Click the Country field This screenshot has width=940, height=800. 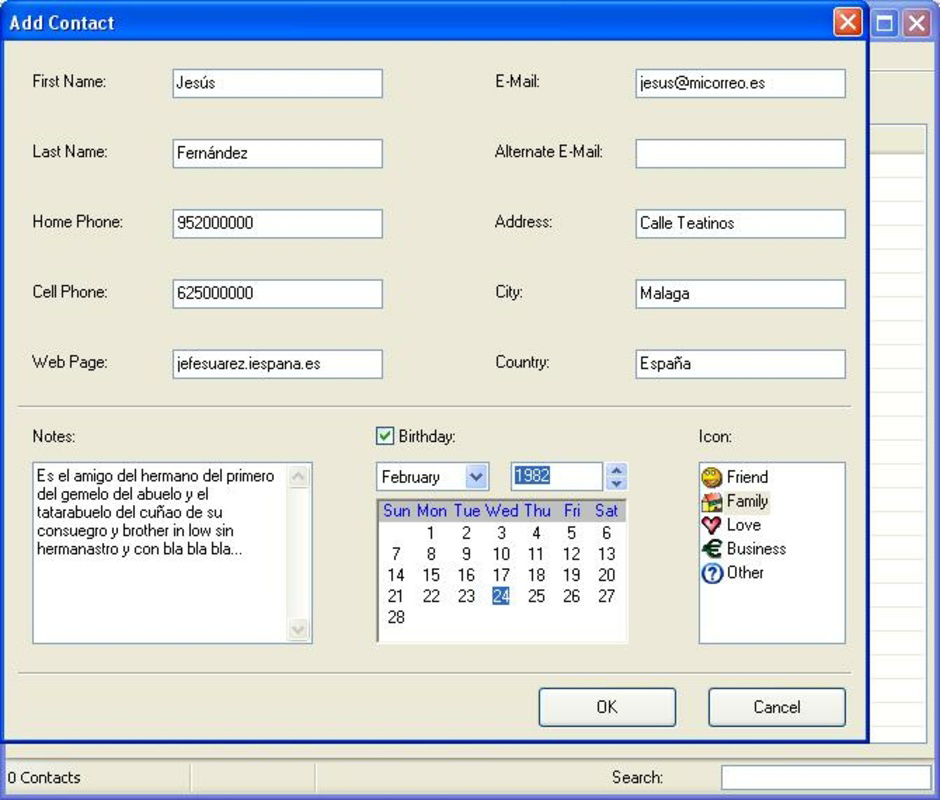pos(740,364)
